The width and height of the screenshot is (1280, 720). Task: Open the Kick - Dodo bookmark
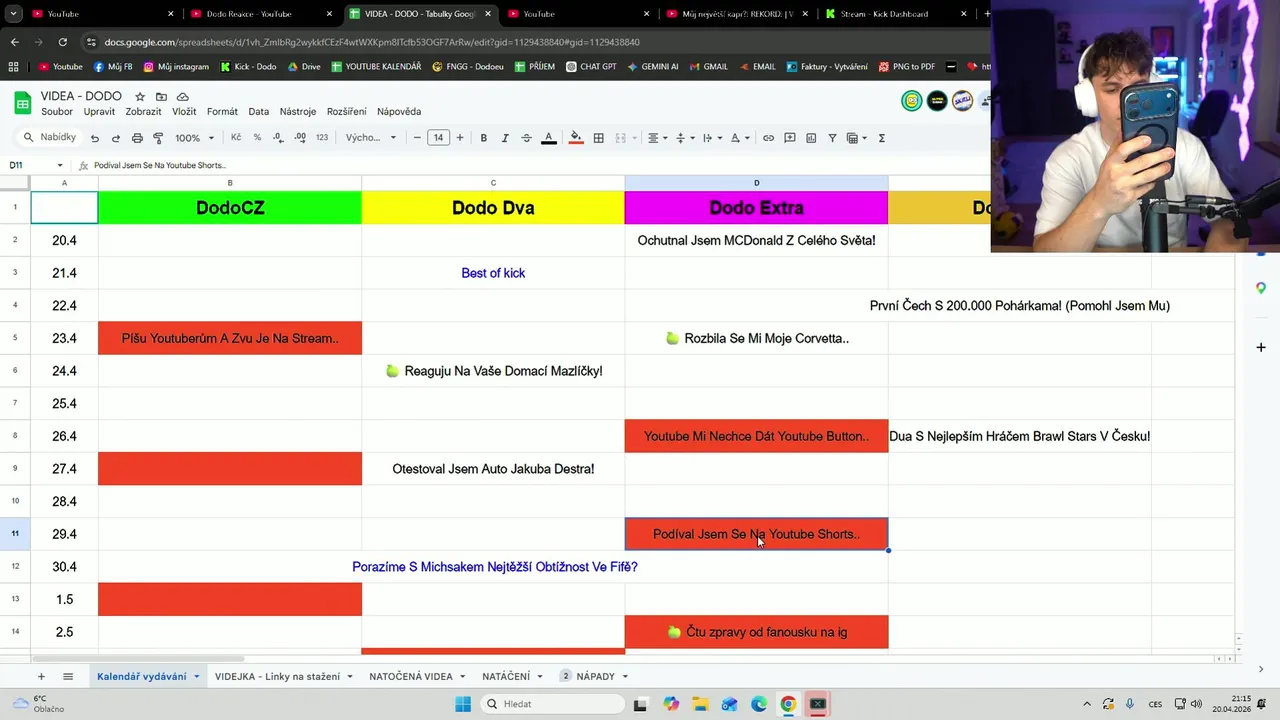click(x=249, y=67)
